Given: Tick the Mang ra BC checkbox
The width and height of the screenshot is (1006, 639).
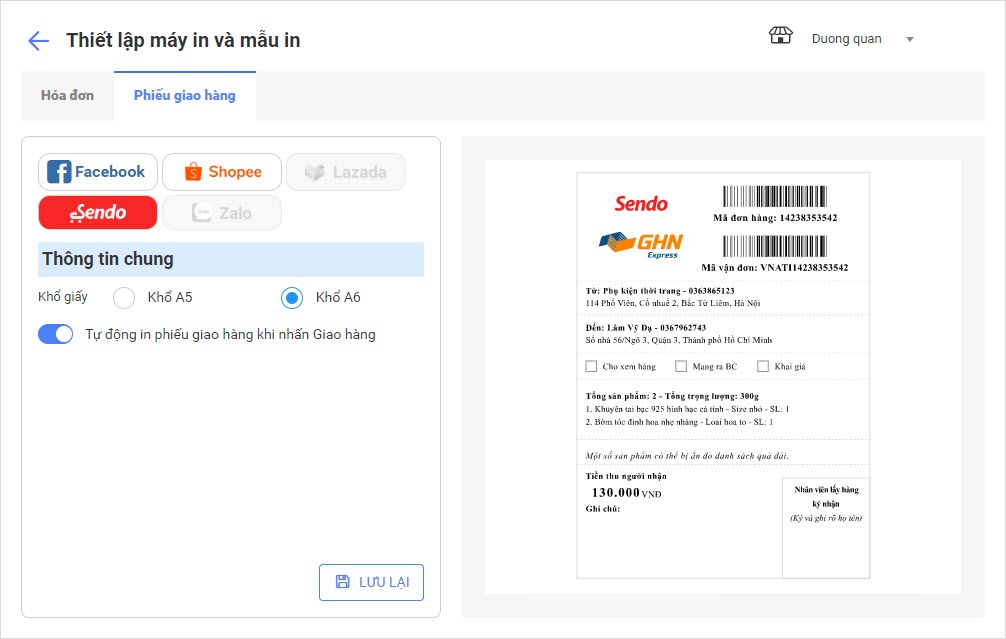Looking at the screenshot, I should point(681,367).
